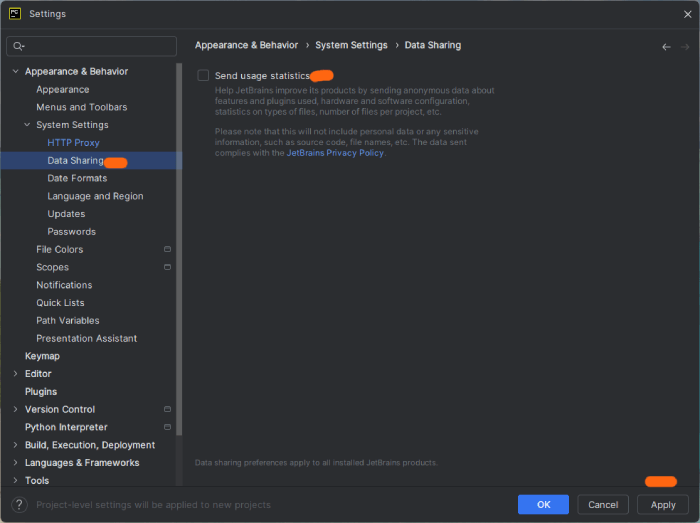Click the project-level icon beside Version Control
700x523 pixels.
coord(167,409)
